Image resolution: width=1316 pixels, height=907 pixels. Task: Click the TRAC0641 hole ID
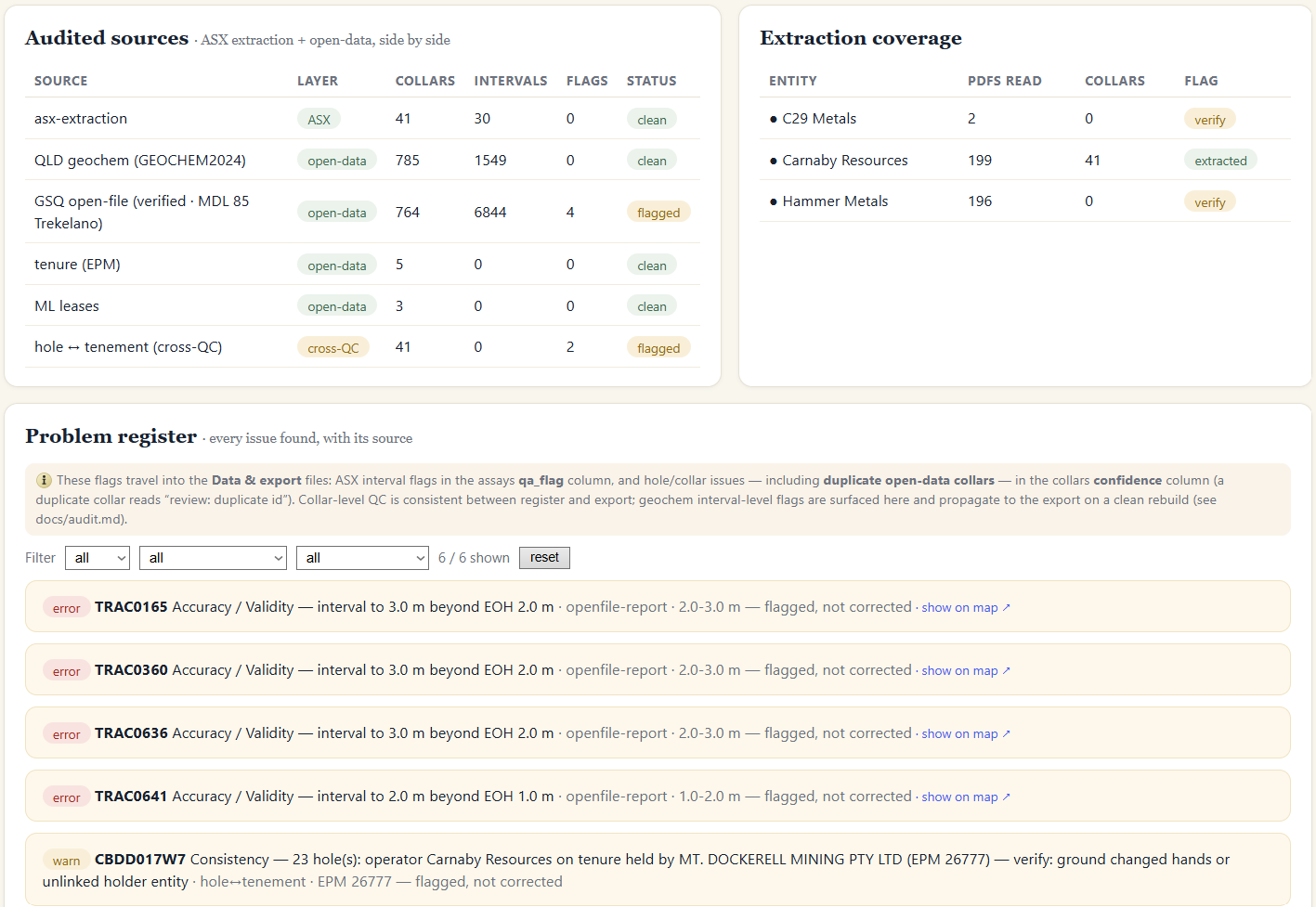point(131,797)
